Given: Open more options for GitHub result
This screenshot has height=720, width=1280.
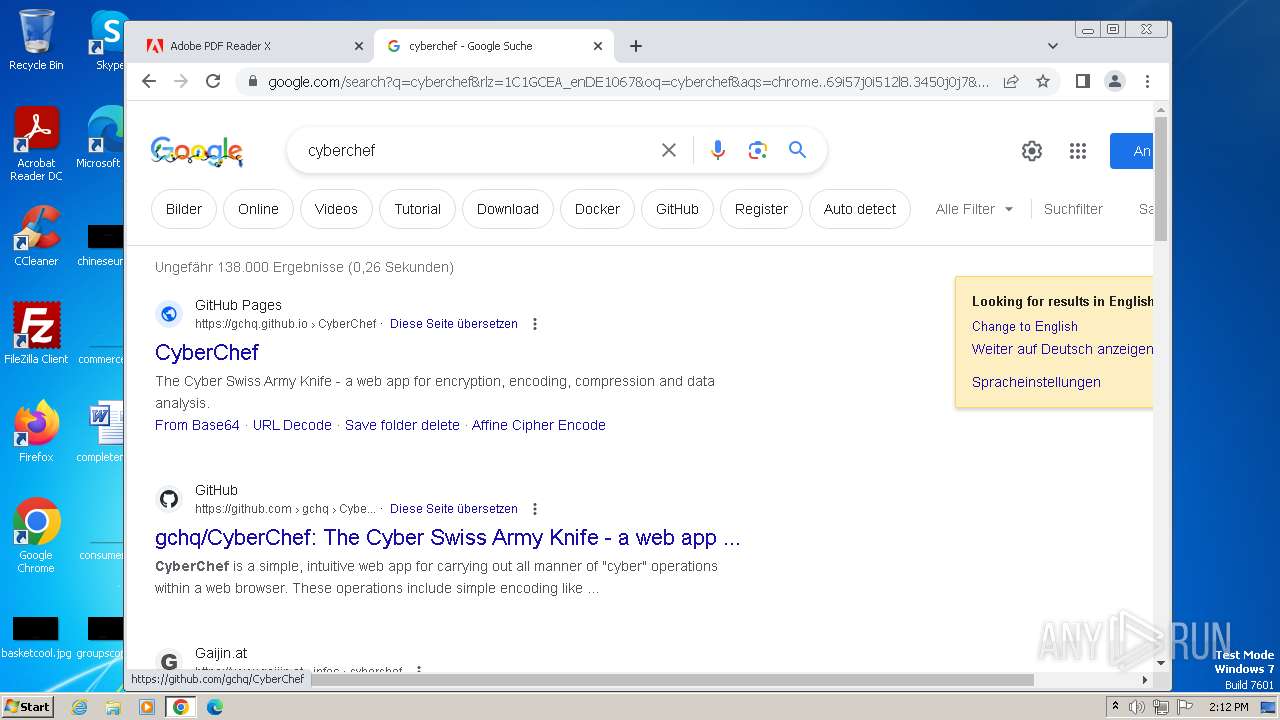Looking at the screenshot, I should (535, 509).
